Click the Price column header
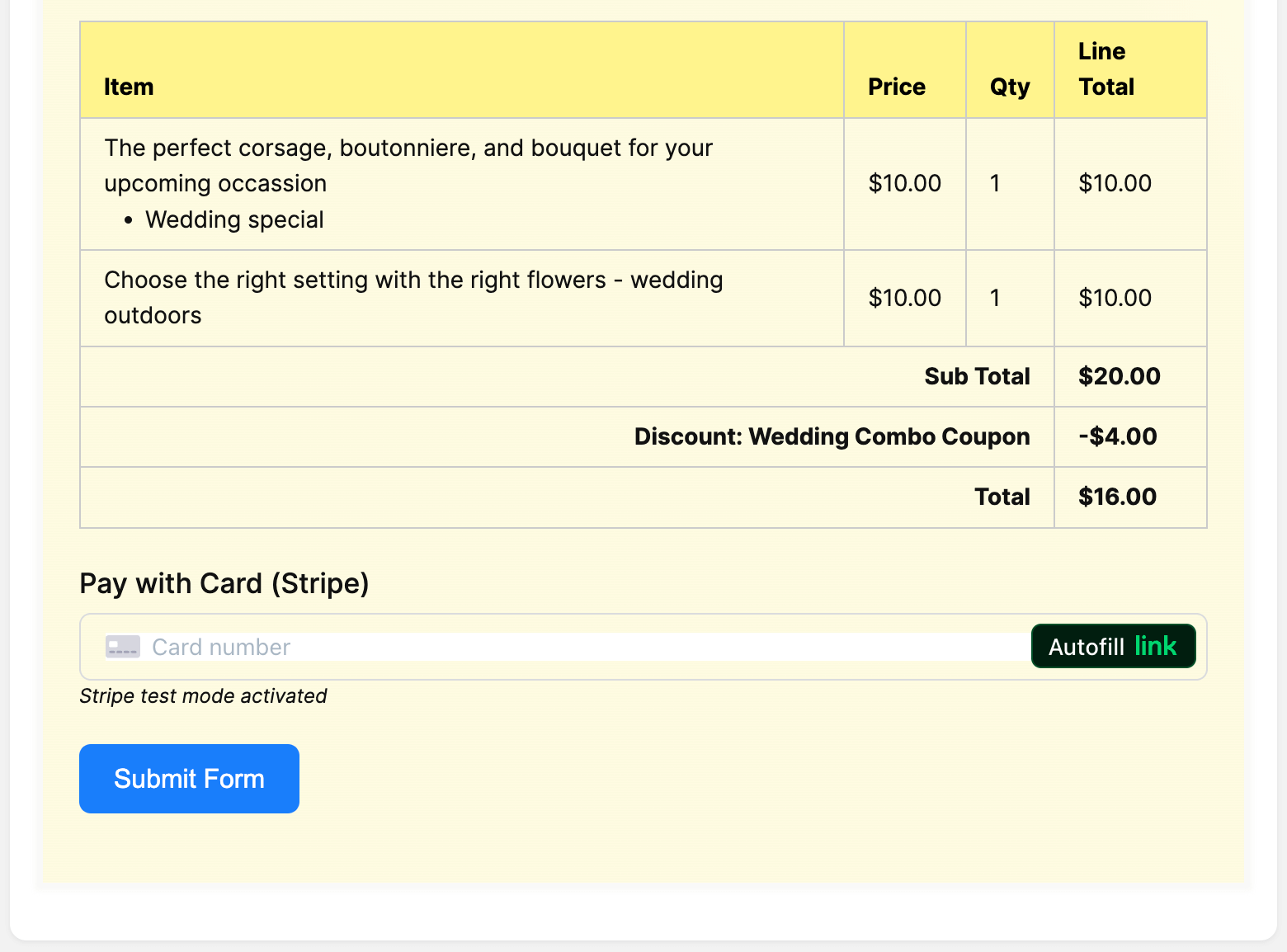The image size is (1287, 952). point(896,86)
